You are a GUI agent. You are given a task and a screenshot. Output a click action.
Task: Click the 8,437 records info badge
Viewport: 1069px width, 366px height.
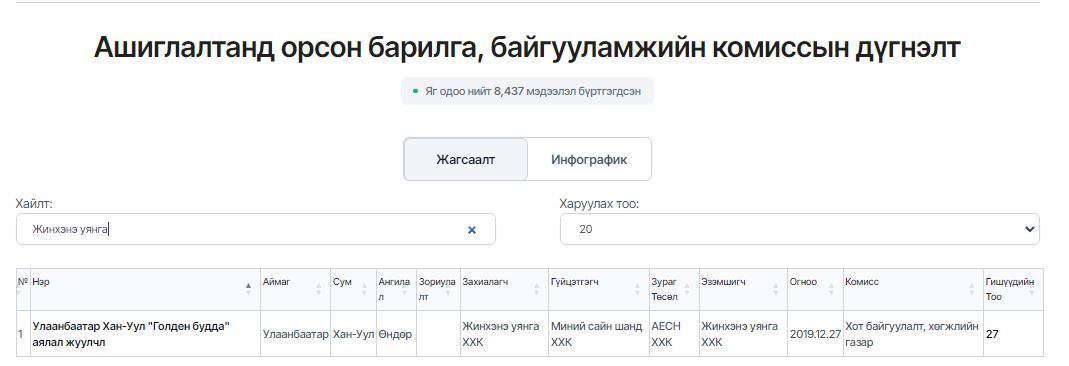[x=527, y=91]
